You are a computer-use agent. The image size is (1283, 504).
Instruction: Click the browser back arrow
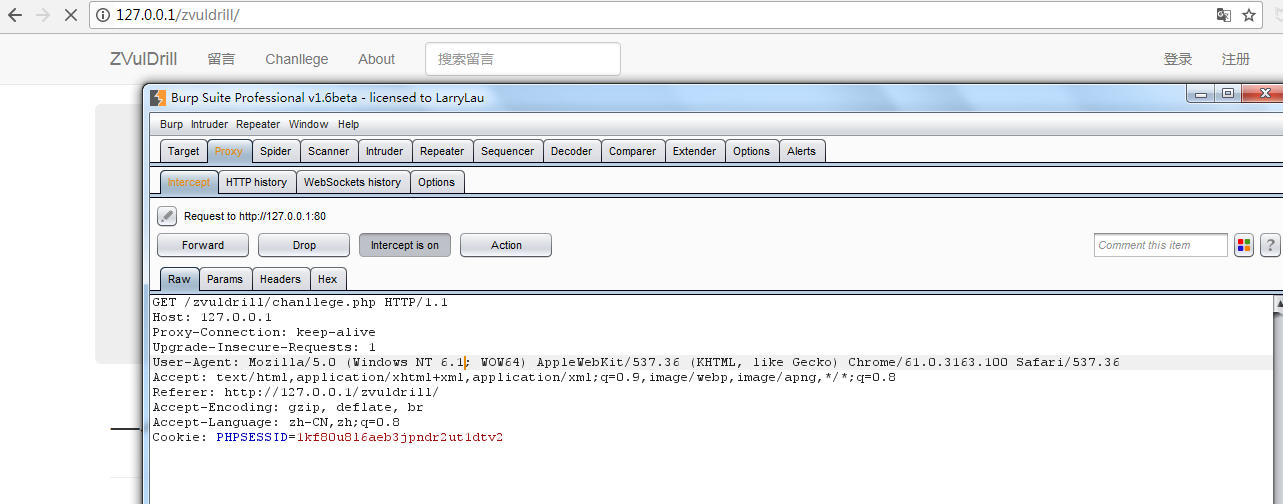tap(14, 15)
